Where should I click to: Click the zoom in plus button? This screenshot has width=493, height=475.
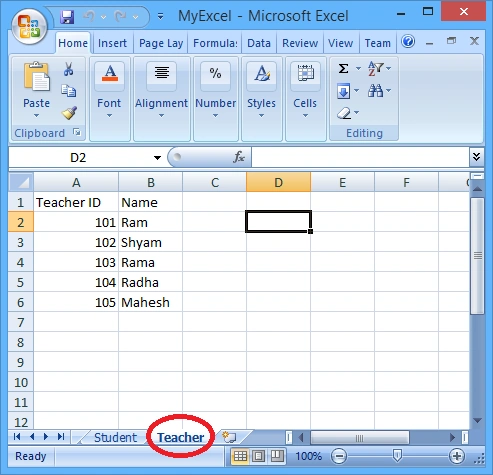click(456, 456)
